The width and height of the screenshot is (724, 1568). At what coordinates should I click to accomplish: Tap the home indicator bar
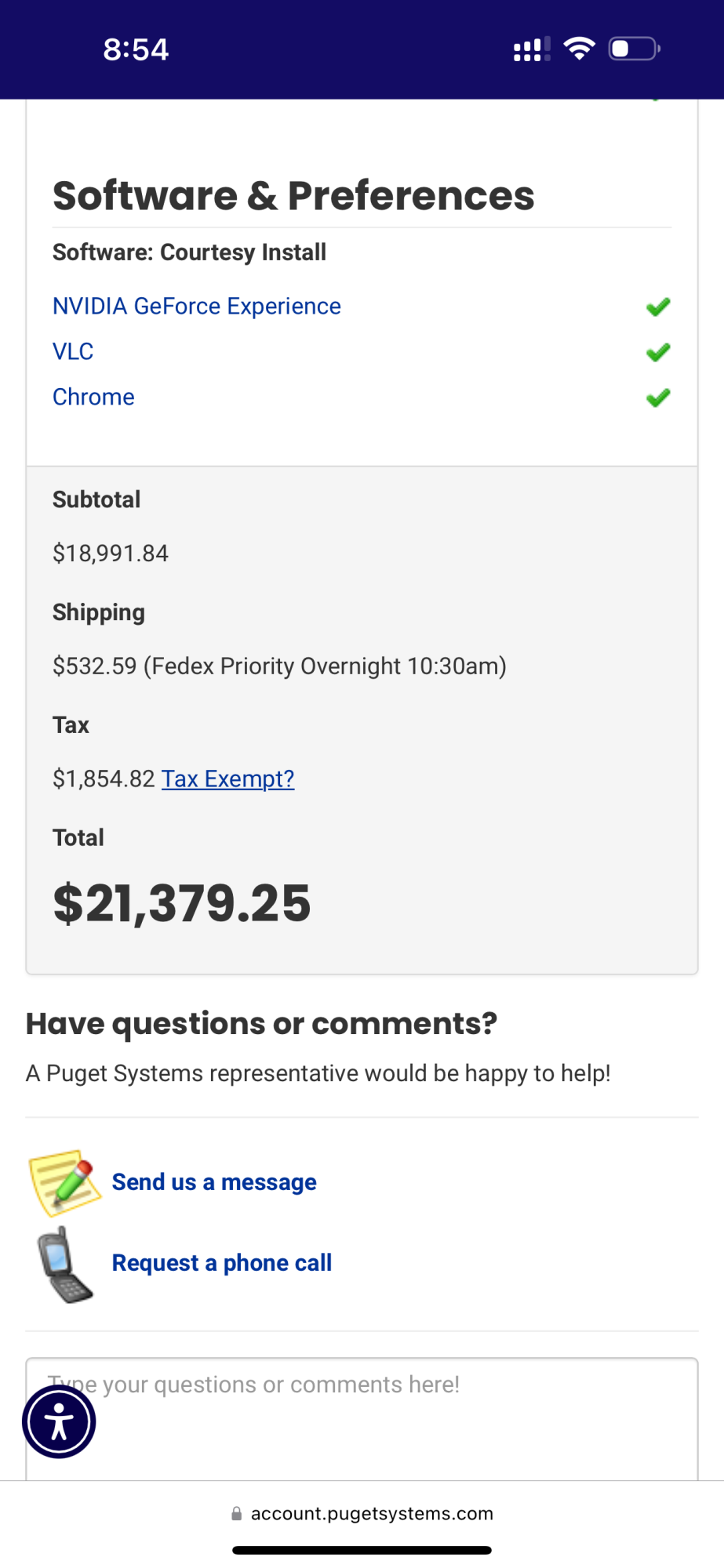[362, 1550]
